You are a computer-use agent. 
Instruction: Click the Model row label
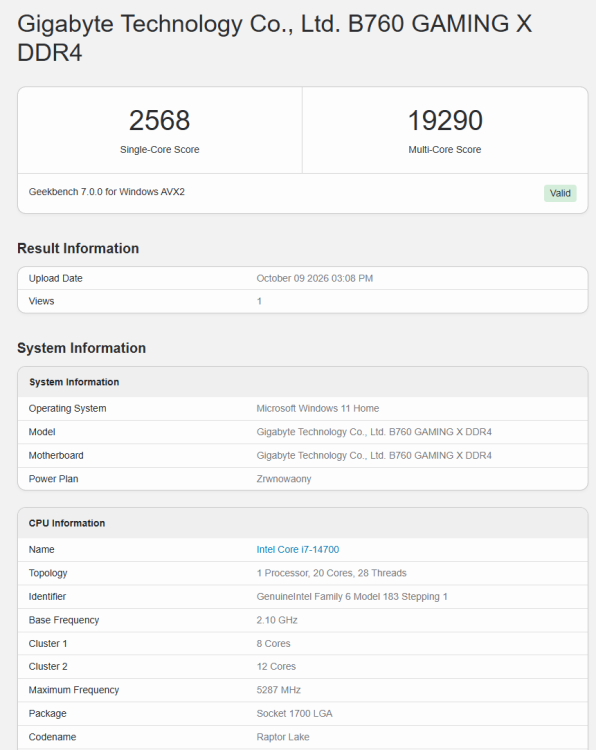[42, 432]
